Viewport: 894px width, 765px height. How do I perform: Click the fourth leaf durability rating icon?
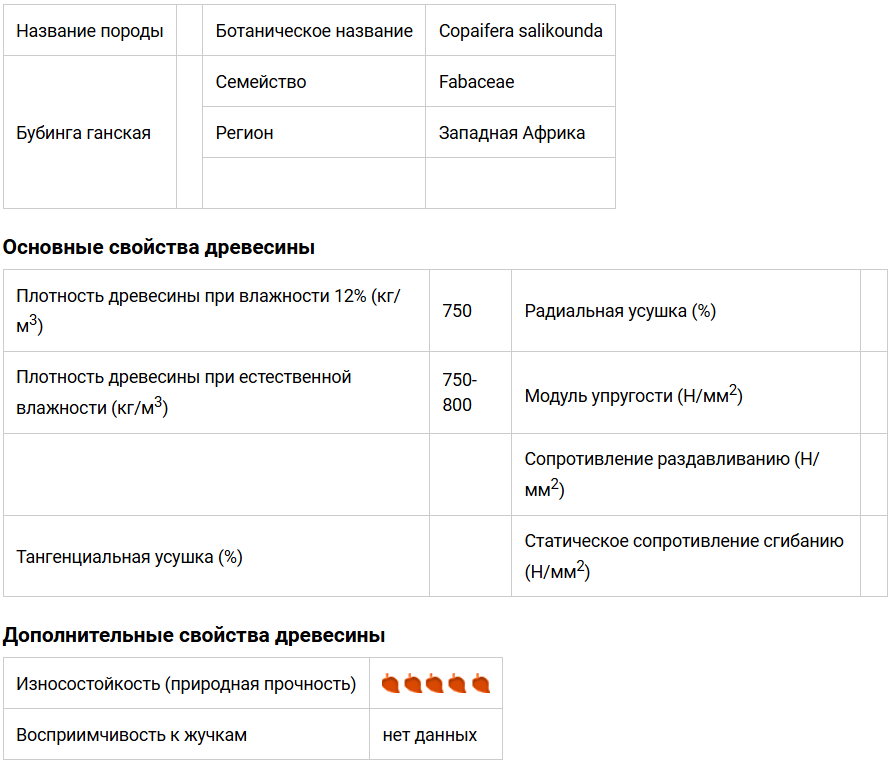coord(458,685)
